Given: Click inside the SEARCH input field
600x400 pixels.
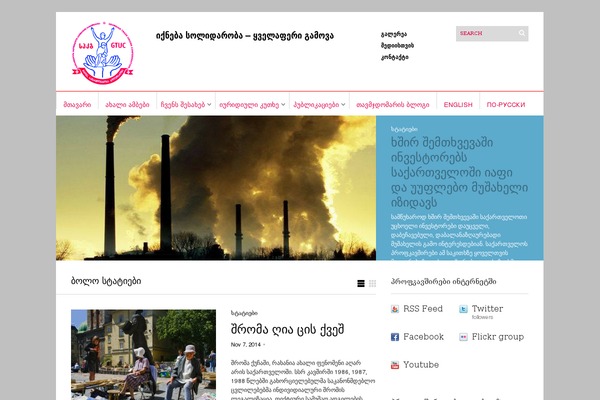Looking at the screenshot, I should (487, 33).
